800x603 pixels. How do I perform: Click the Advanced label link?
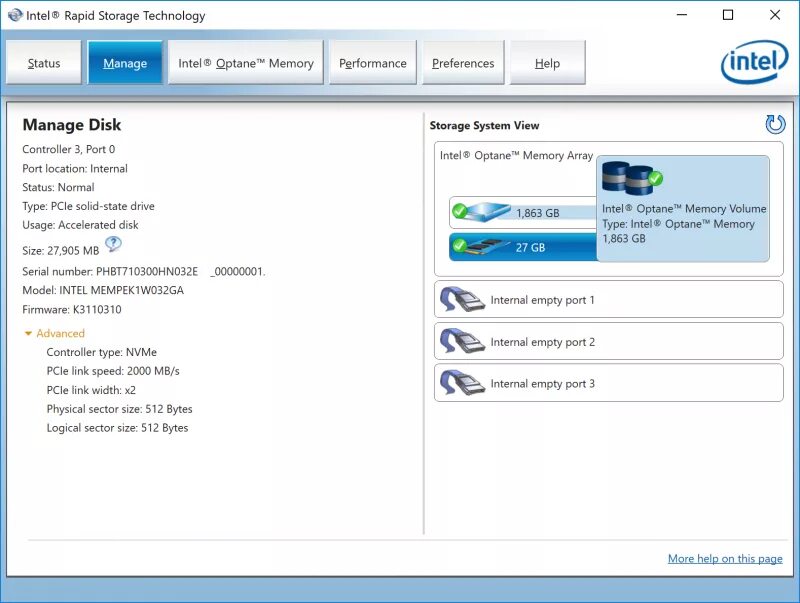click(x=60, y=333)
